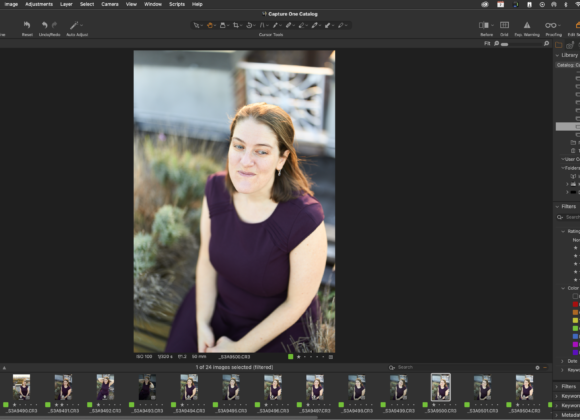Filter by red color tag
The width and height of the screenshot is (580, 420).
coord(575,304)
